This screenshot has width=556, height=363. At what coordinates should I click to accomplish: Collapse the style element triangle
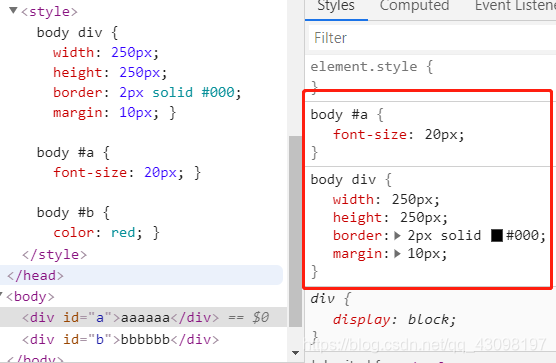(x=13, y=10)
